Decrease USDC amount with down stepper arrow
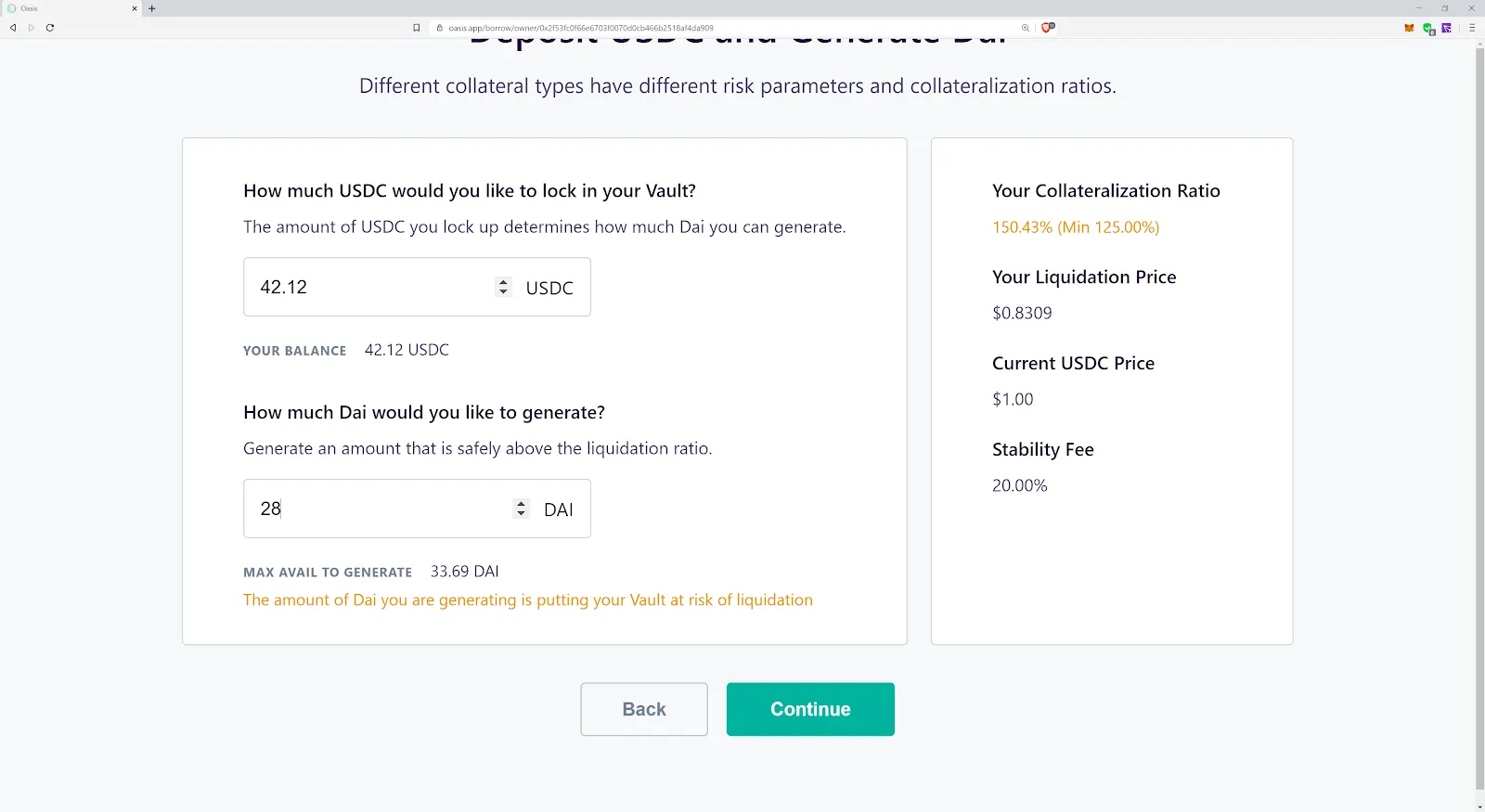1485x812 pixels. point(503,291)
